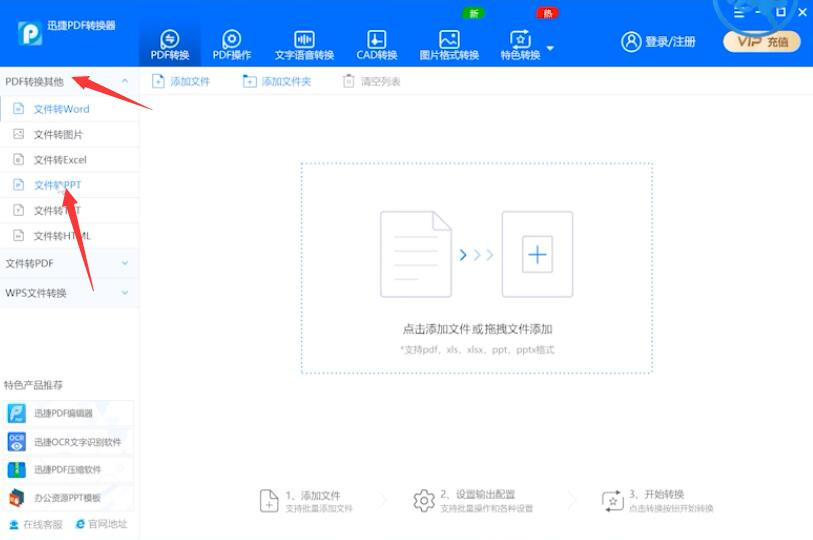Select 文件转Excel in sidebar

(69, 160)
